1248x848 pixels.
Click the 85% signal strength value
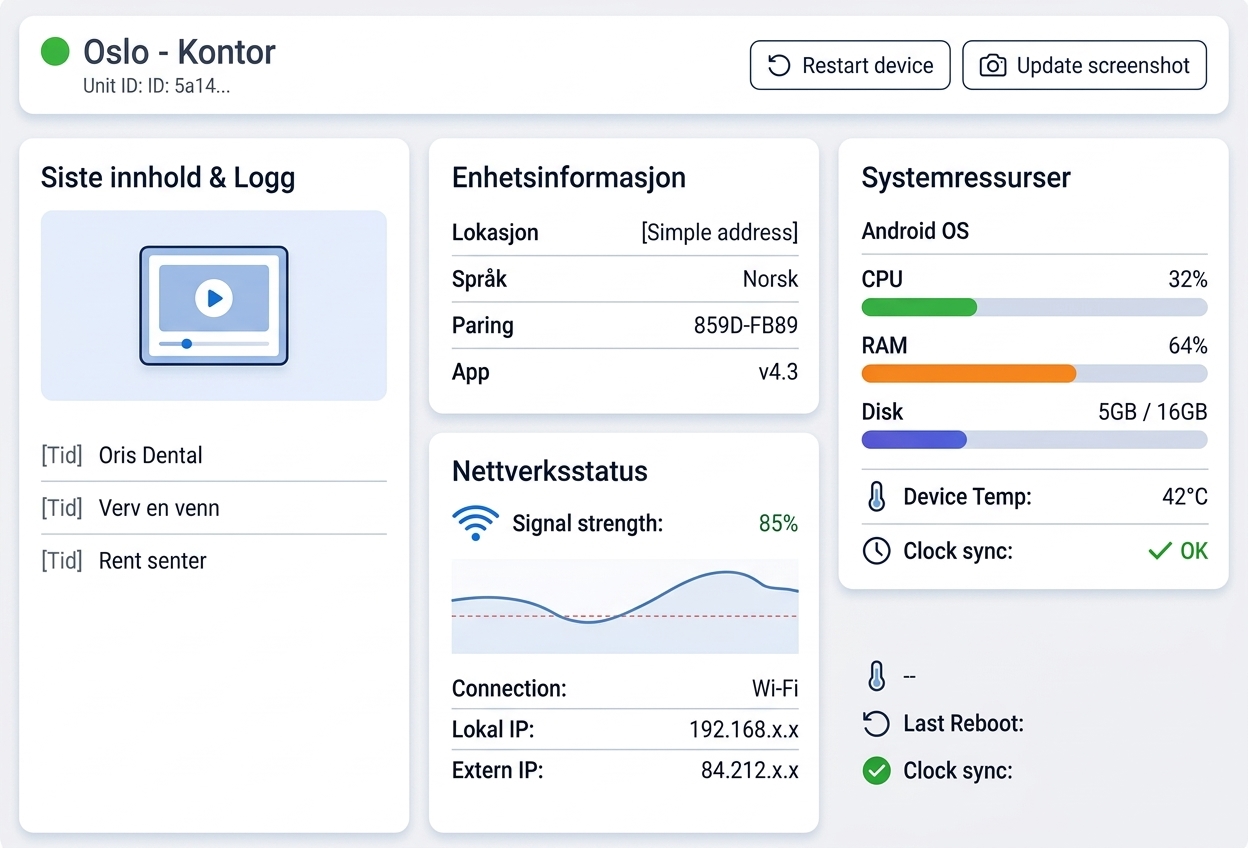pyautogui.click(x=778, y=523)
